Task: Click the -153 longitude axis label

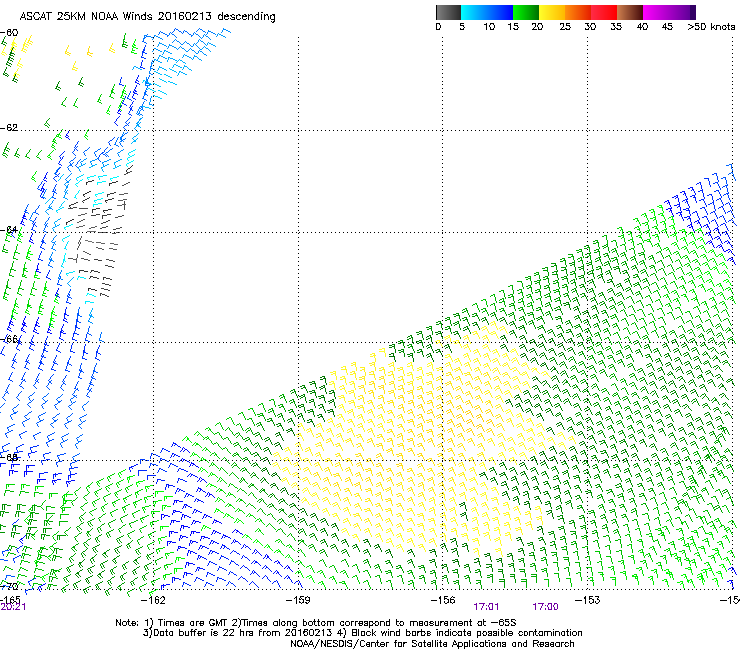Action: coord(588,600)
